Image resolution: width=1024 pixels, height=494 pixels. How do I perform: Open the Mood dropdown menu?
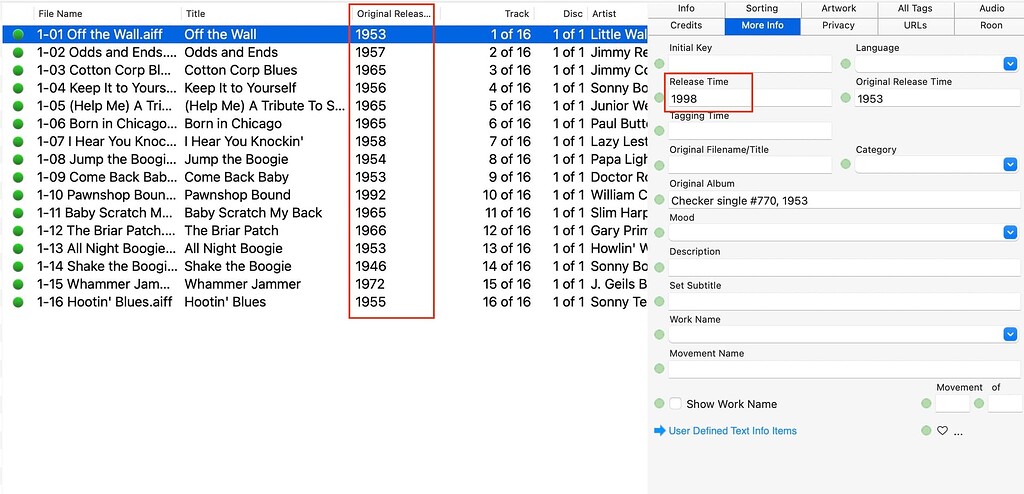click(x=1010, y=232)
